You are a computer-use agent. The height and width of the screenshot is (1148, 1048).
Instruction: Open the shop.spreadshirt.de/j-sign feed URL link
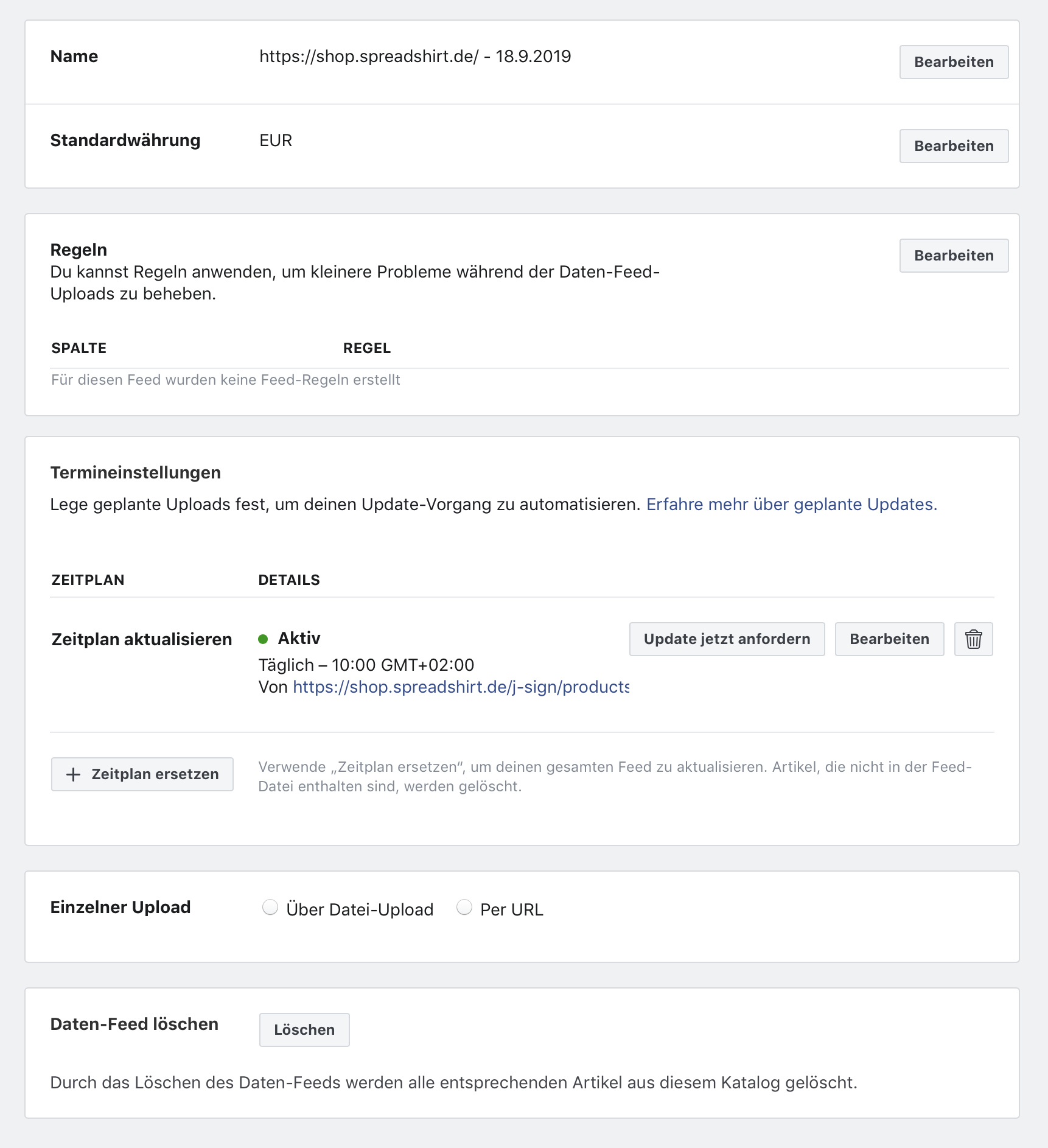click(461, 687)
